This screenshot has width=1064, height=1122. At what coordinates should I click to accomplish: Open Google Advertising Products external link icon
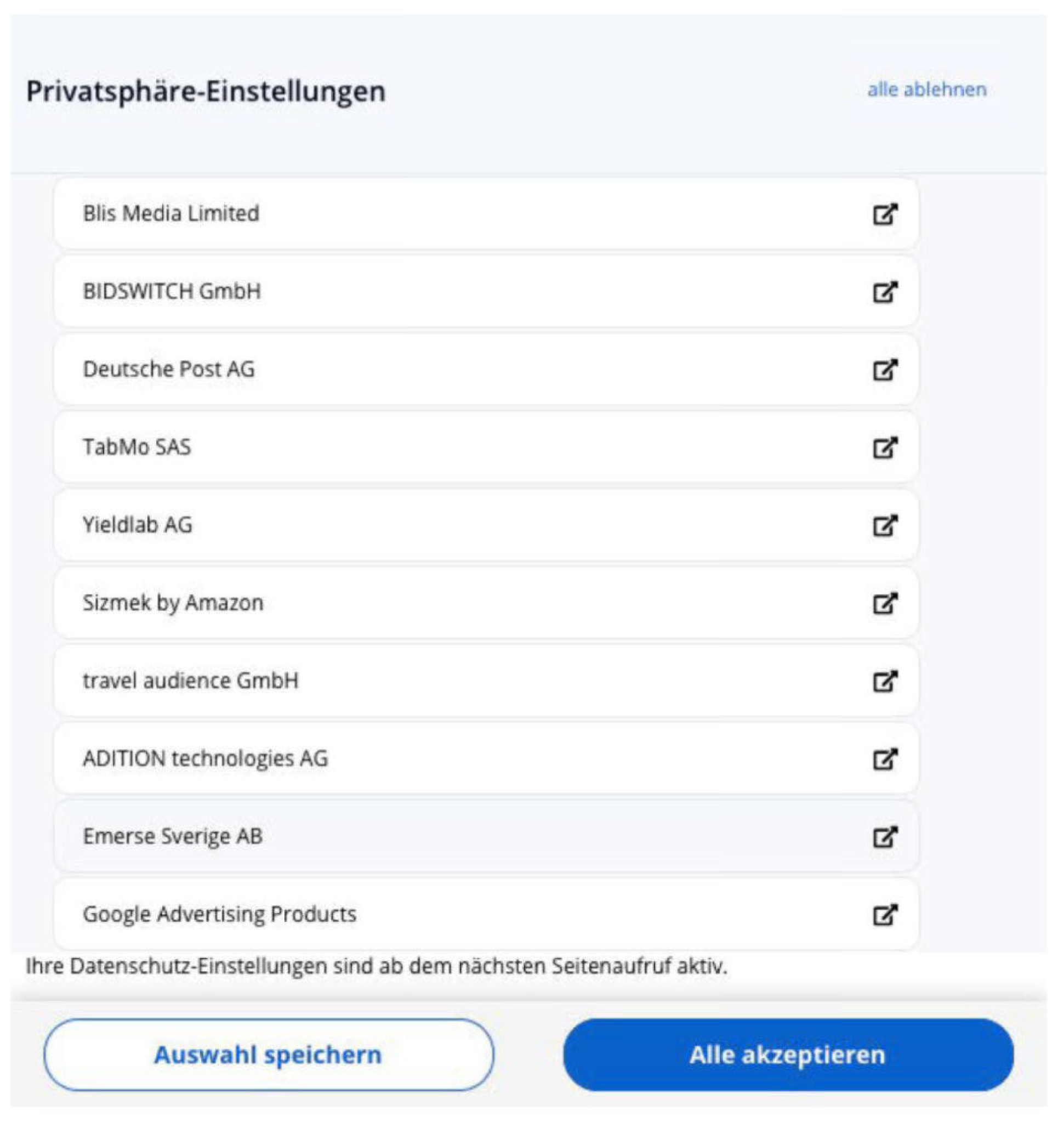[884, 914]
